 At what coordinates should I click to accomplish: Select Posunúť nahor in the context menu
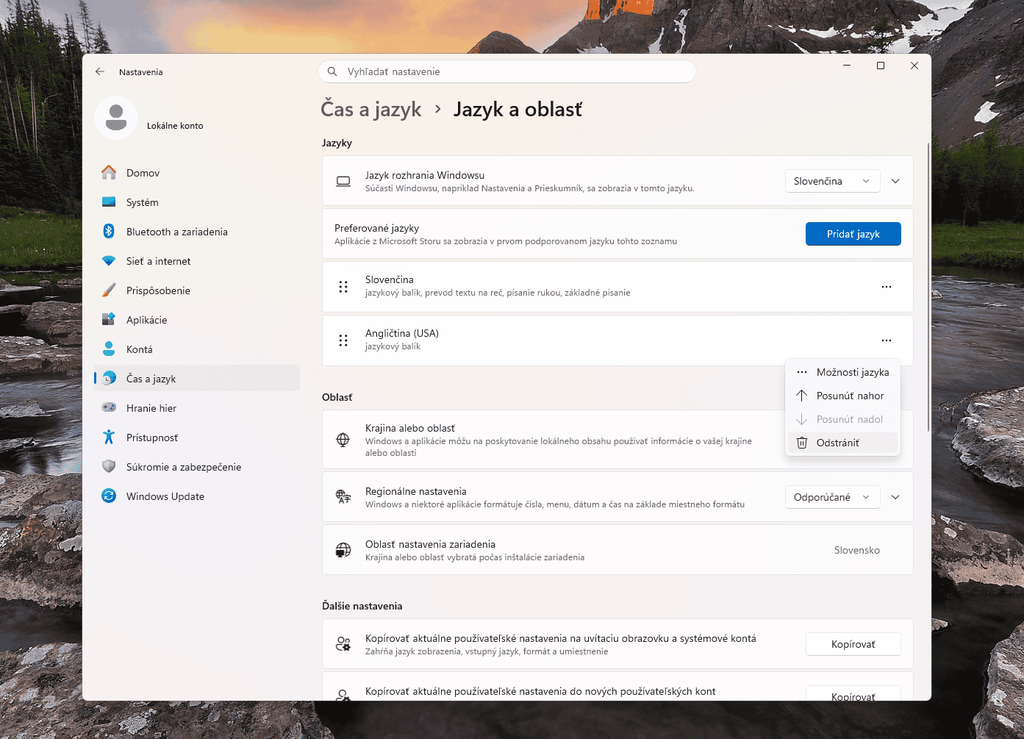tap(842, 396)
